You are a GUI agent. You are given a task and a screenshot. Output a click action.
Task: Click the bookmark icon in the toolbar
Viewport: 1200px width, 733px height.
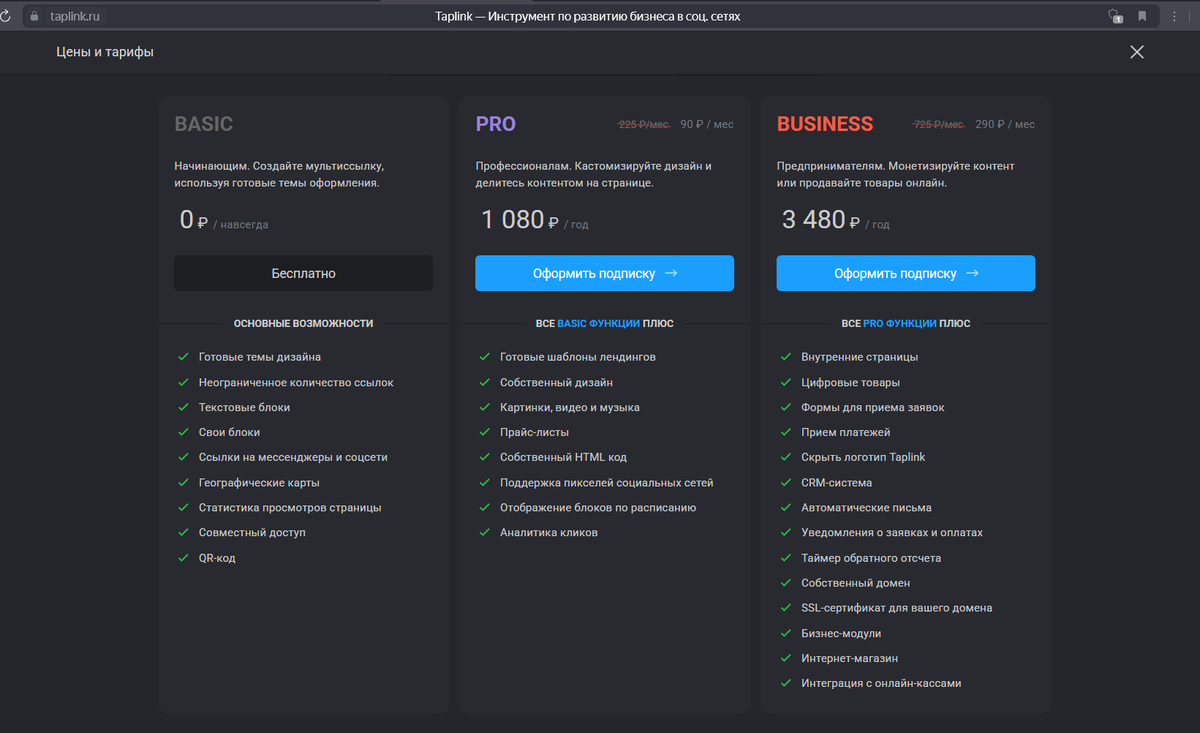[x=1143, y=16]
